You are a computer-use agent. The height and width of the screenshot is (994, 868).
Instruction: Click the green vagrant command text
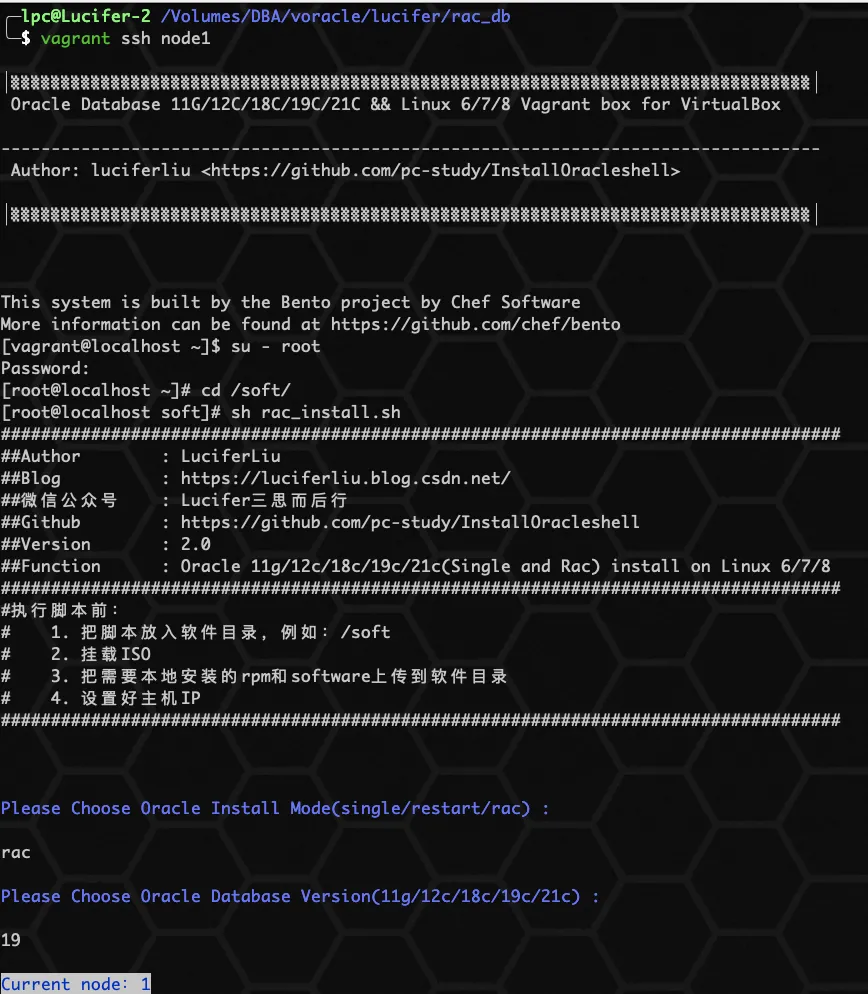(70, 38)
